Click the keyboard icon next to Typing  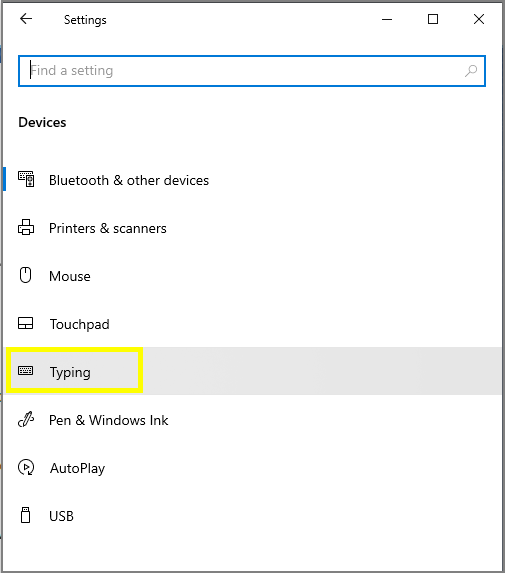(x=26, y=371)
